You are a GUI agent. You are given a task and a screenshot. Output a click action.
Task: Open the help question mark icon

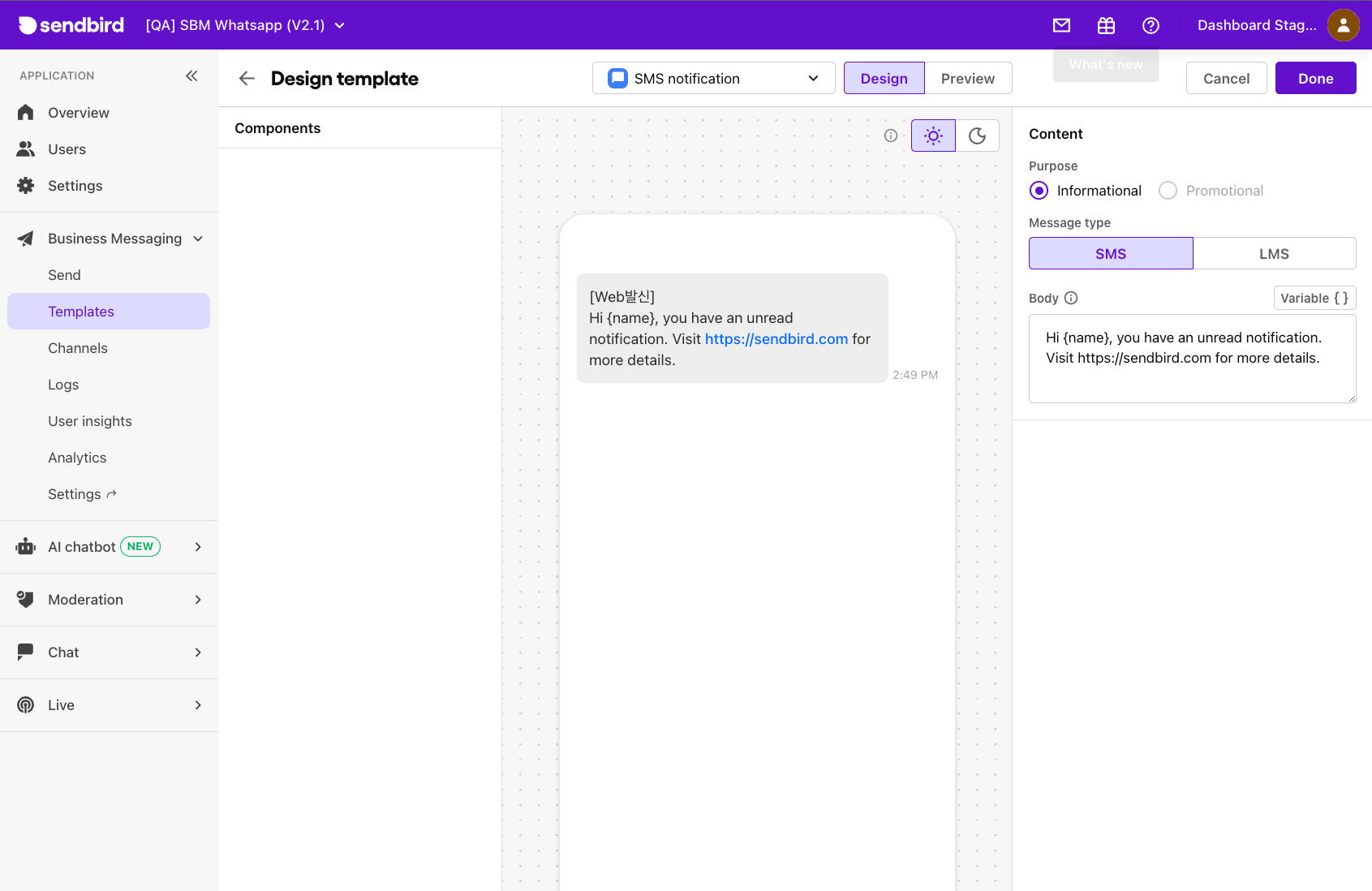coord(1151,25)
